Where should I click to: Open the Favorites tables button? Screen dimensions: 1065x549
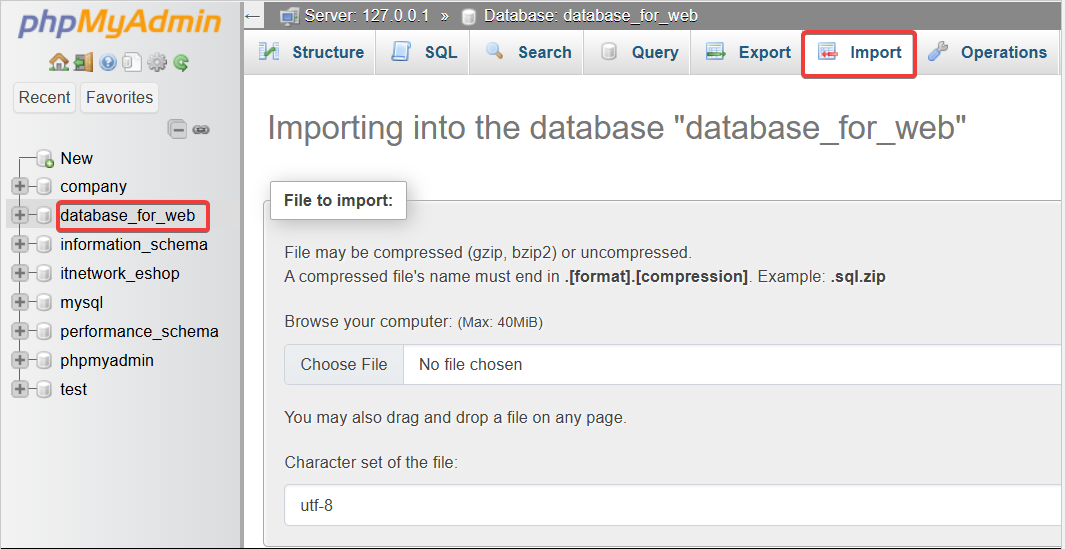120,97
